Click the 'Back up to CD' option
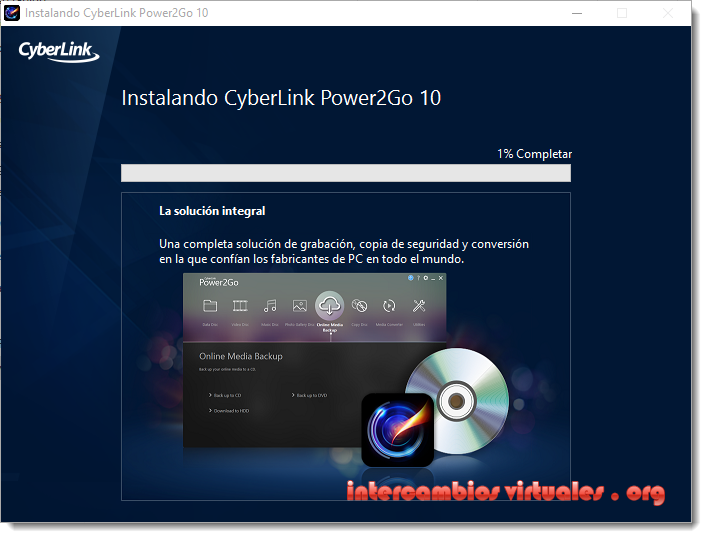The image size is (707, 538). 225,395
